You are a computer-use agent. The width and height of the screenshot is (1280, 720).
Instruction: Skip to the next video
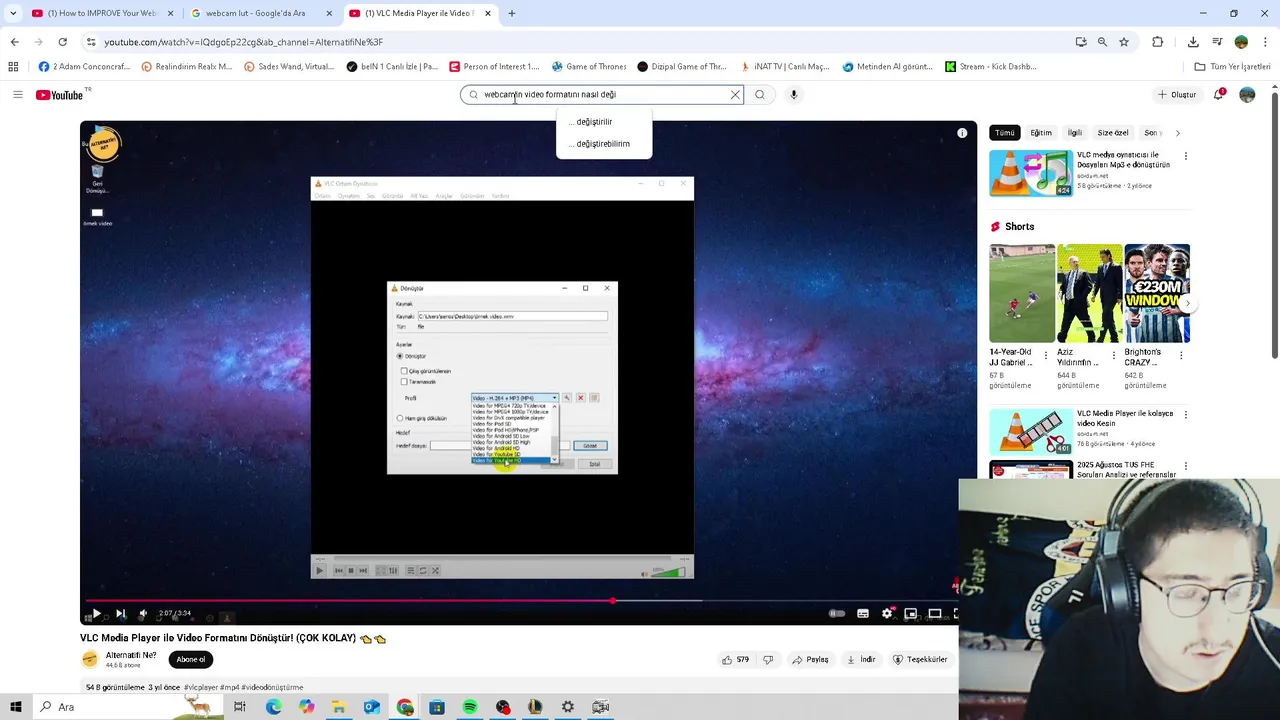click(x=120, y=613)
